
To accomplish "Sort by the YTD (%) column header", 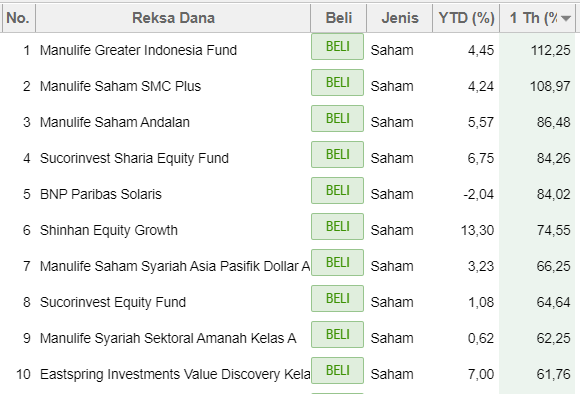I will click(x=466, y=18).
